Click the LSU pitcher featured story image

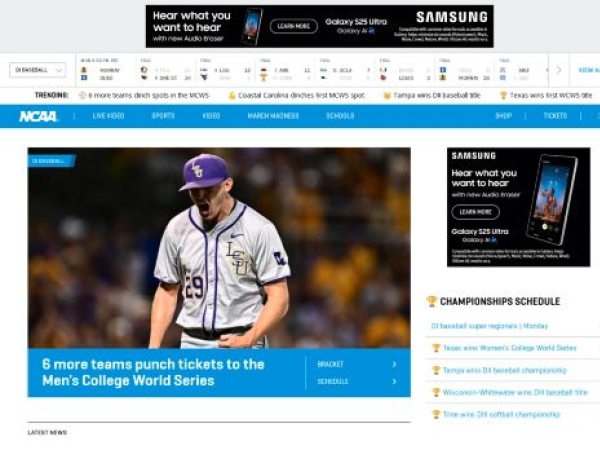218,248
